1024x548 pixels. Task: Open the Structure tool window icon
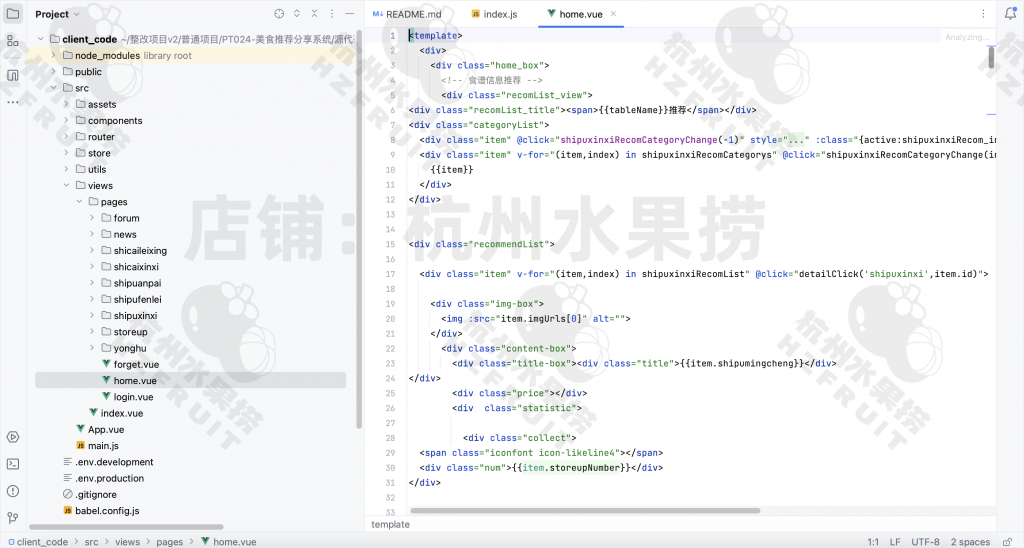(13, 41)
